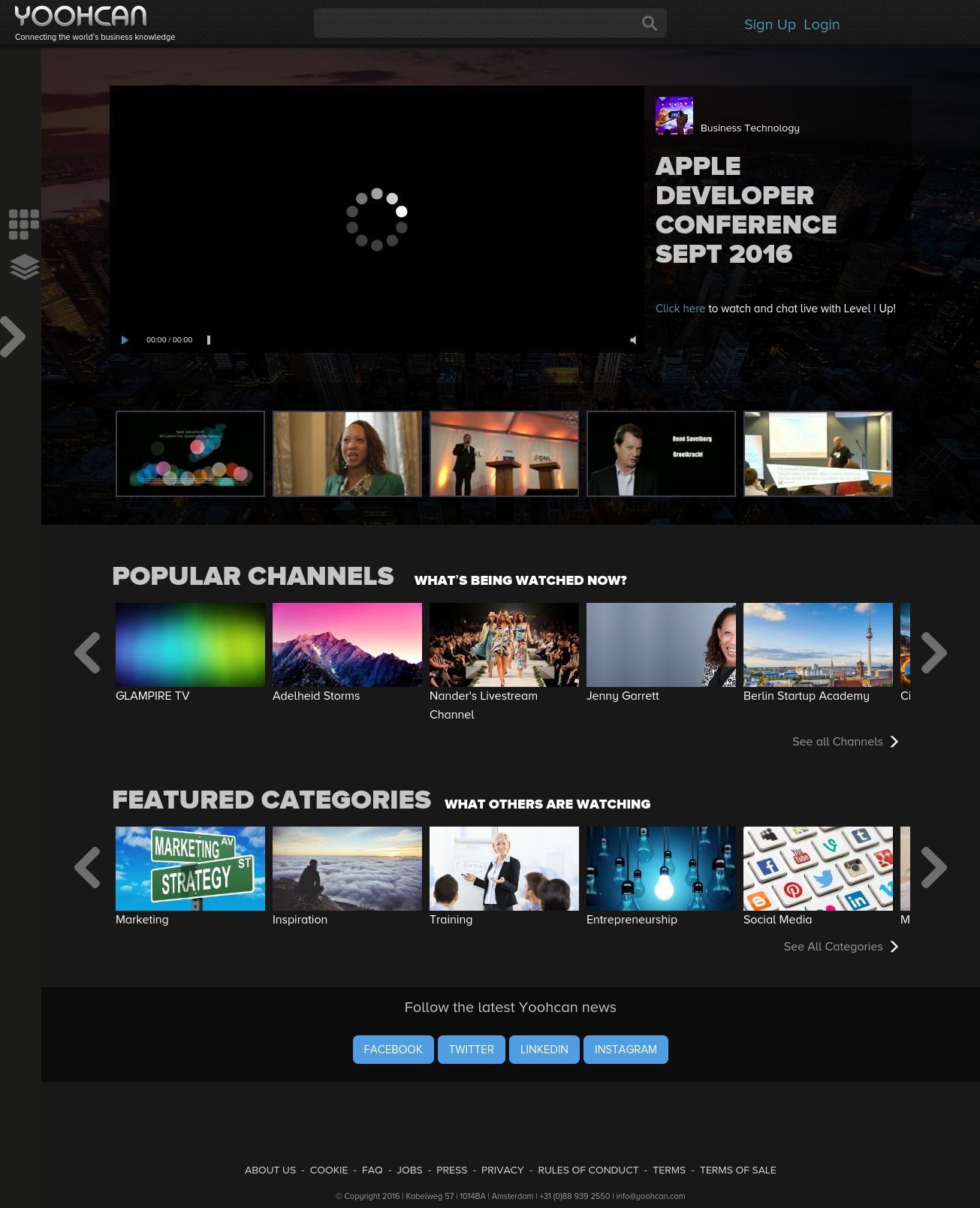Image resolution: width=980 pixels, height=1208 pixels.
Task: Show previous Popular Channels
Action: tap(88, 652)
